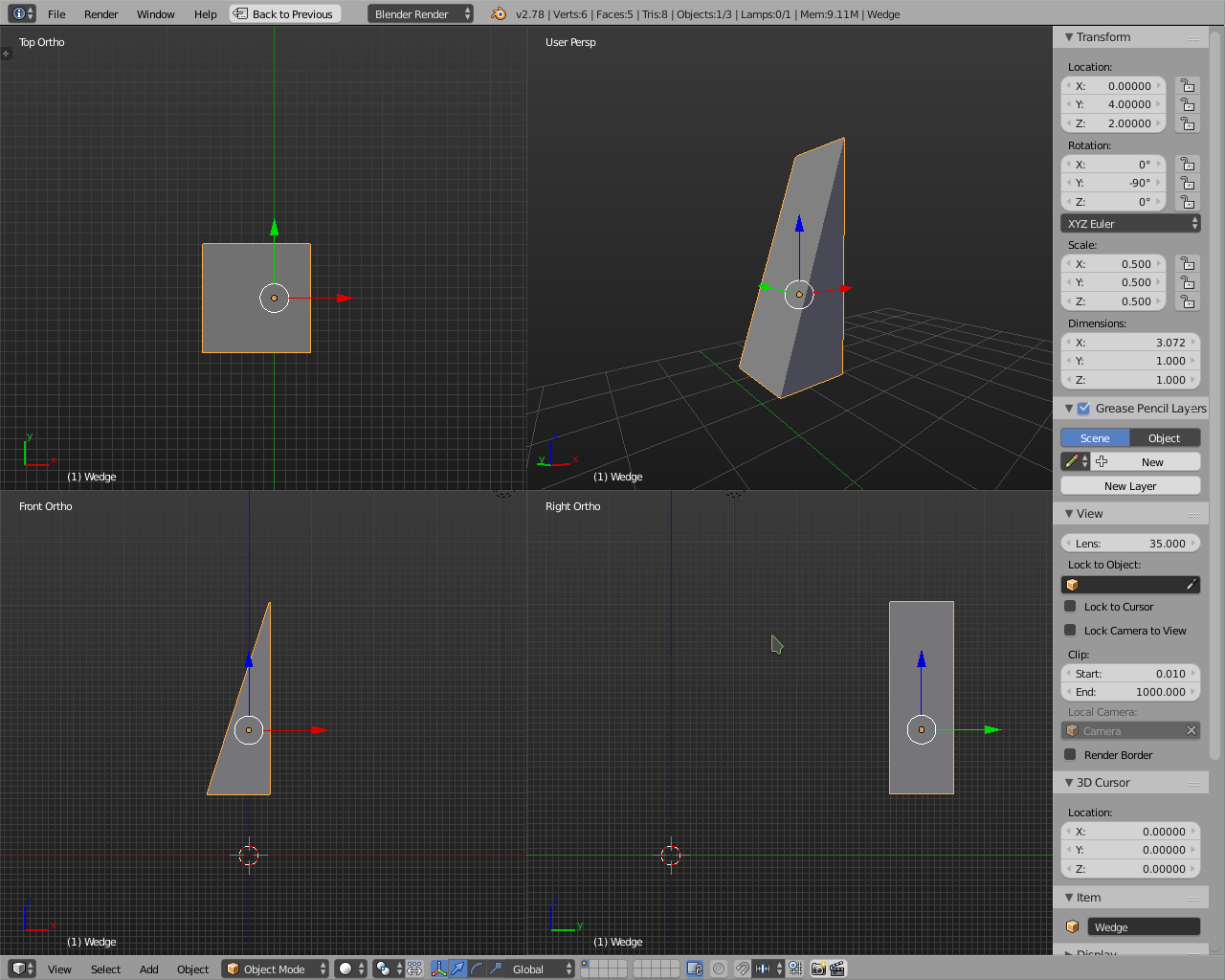Click the OpenGL render animation clapperboard icon

click(x=837, y=969)
